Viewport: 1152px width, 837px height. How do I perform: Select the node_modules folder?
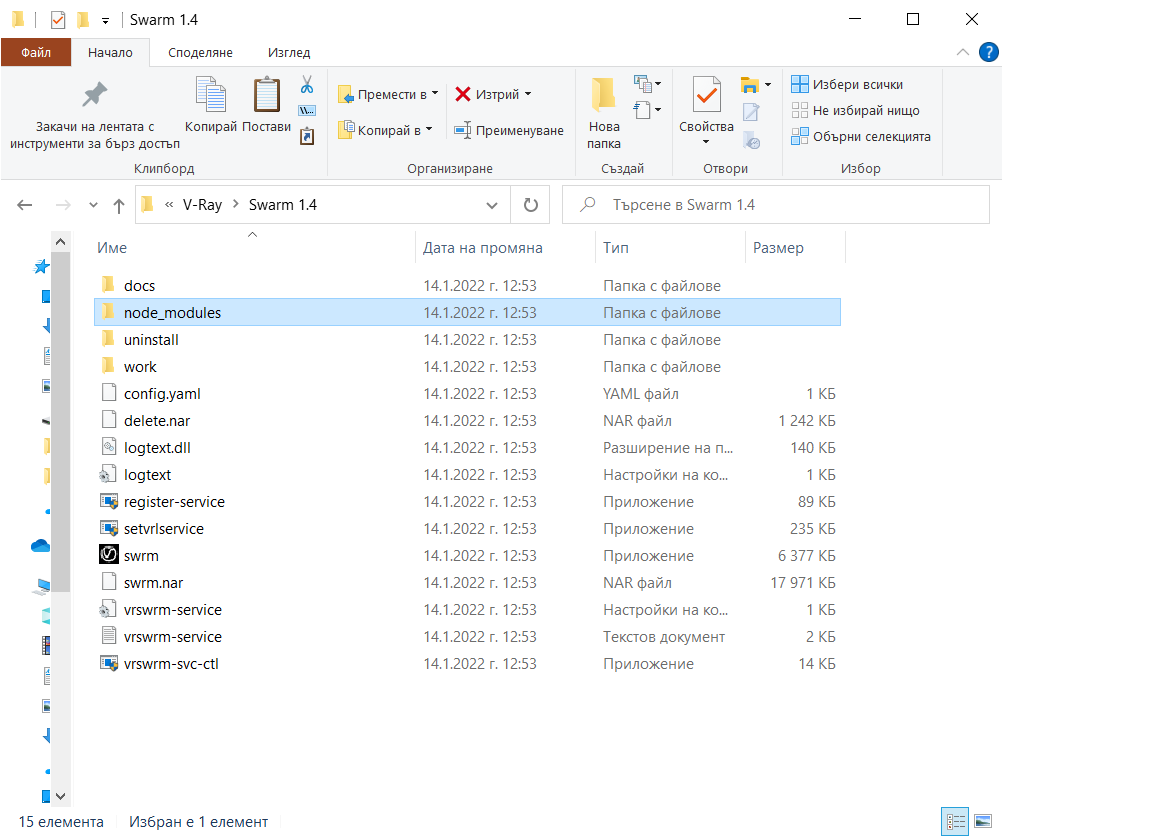coord(467,312)
